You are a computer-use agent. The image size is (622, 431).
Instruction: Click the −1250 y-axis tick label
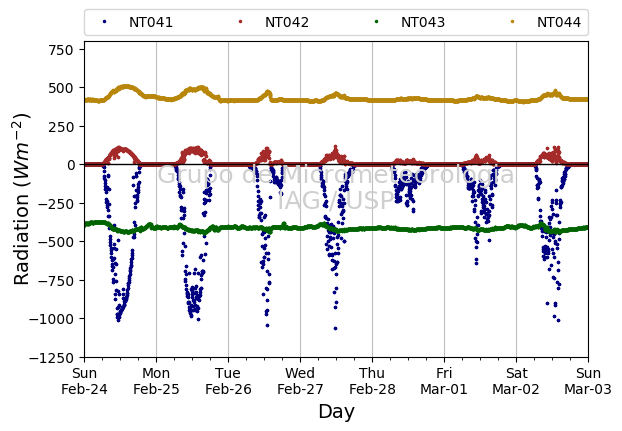pos(52,358)
